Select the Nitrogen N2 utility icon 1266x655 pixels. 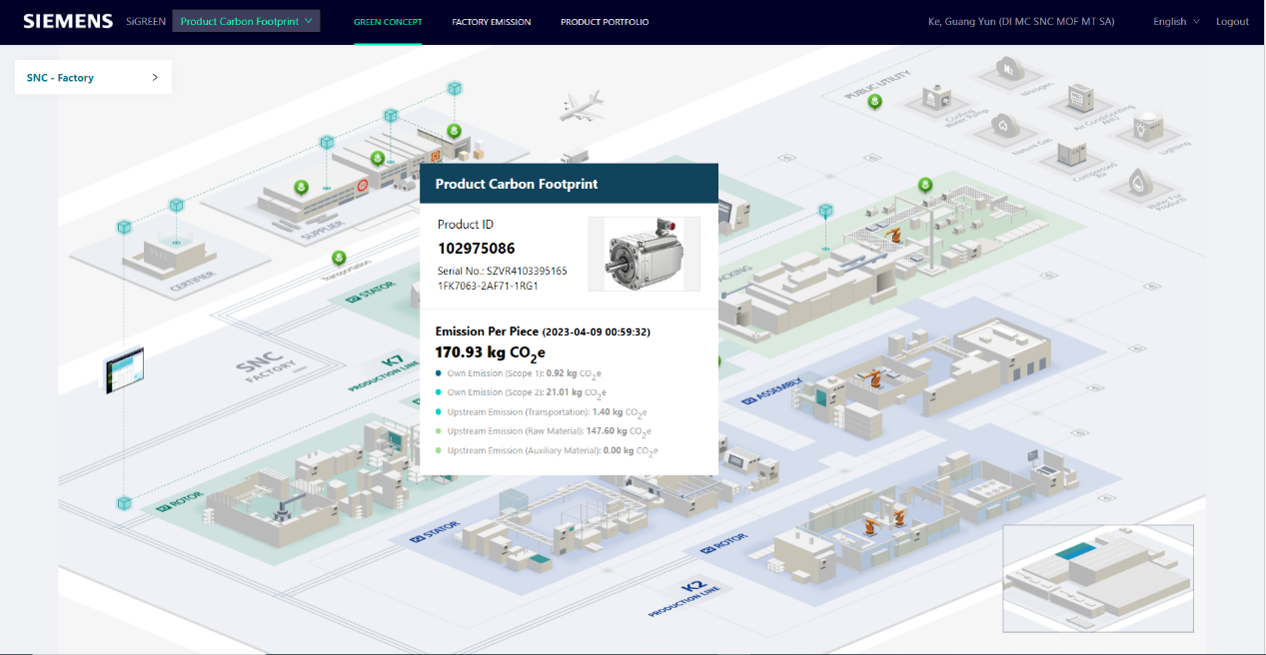(1008, 69)
